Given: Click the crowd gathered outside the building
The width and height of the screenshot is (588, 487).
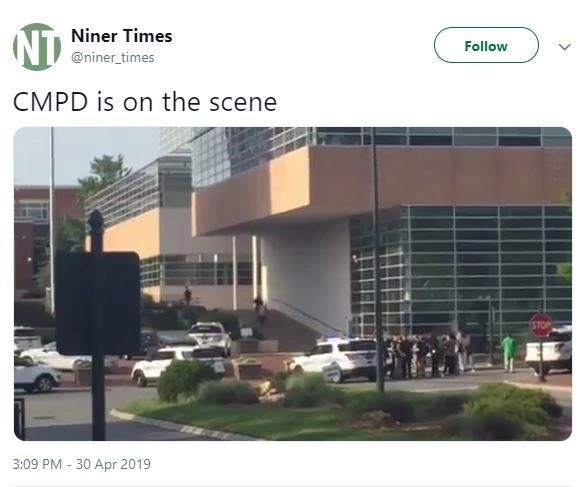Looking at the screenshot, I should (x=428, y=355).
